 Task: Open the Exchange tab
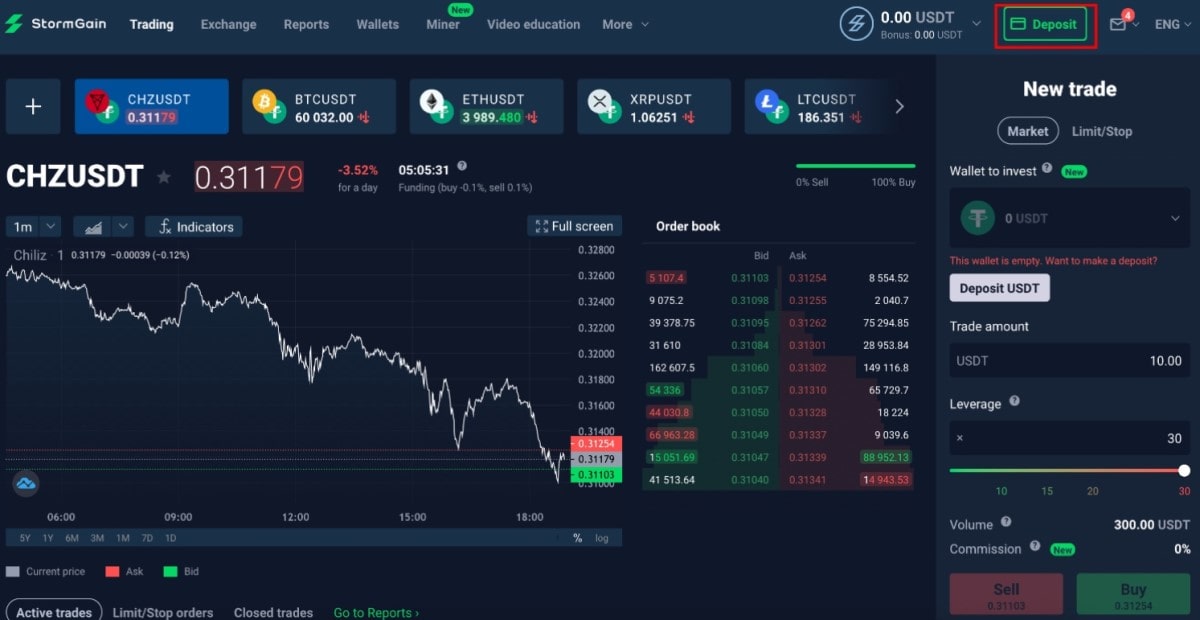coord(228,24)
